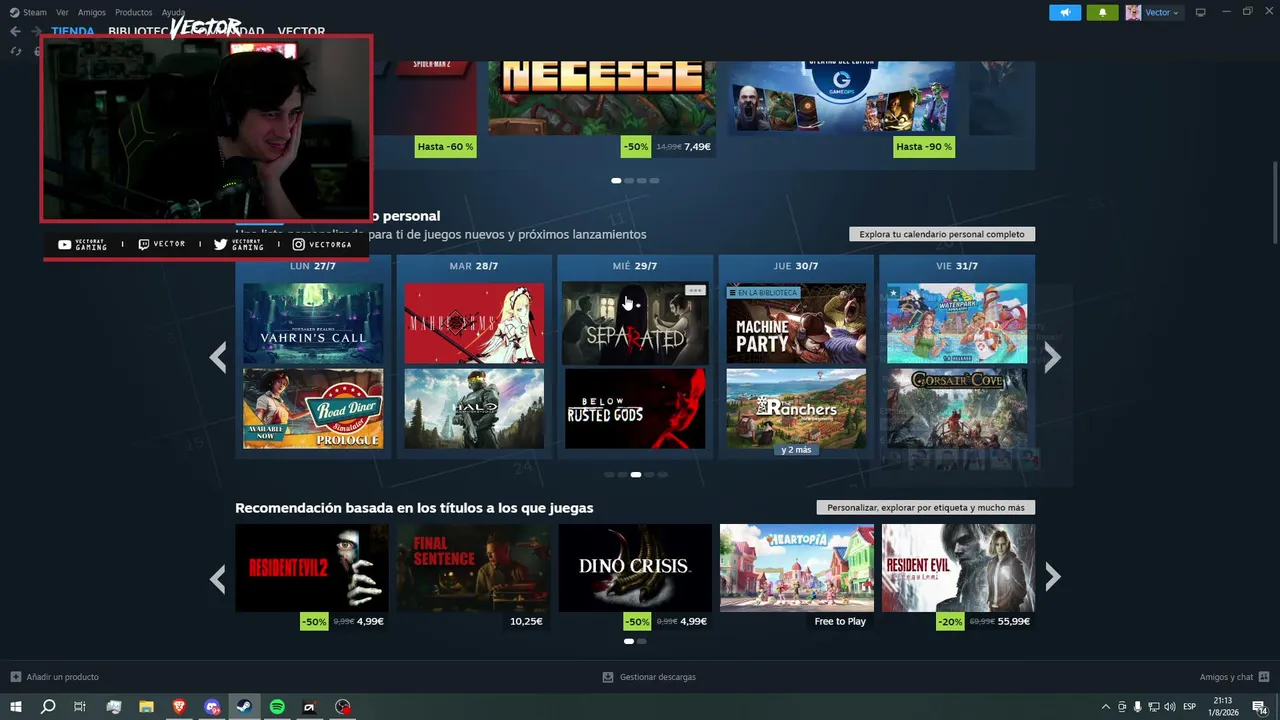This screenshot has width=1280, height=720.
Task: Click Añadir un producto
Action: (62, 677)
